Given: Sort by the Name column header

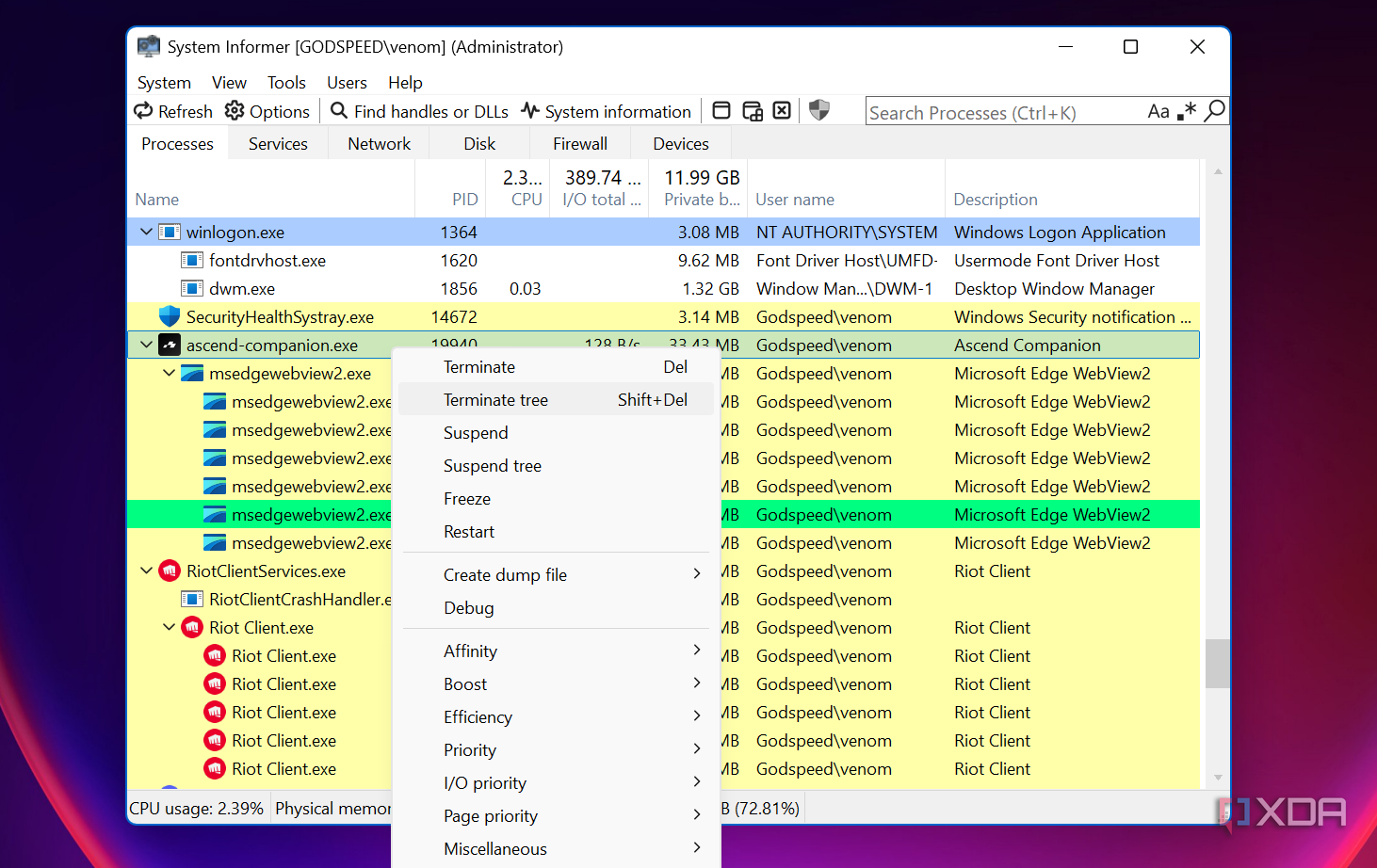Looking at the screenshot, I should [271, 188].
